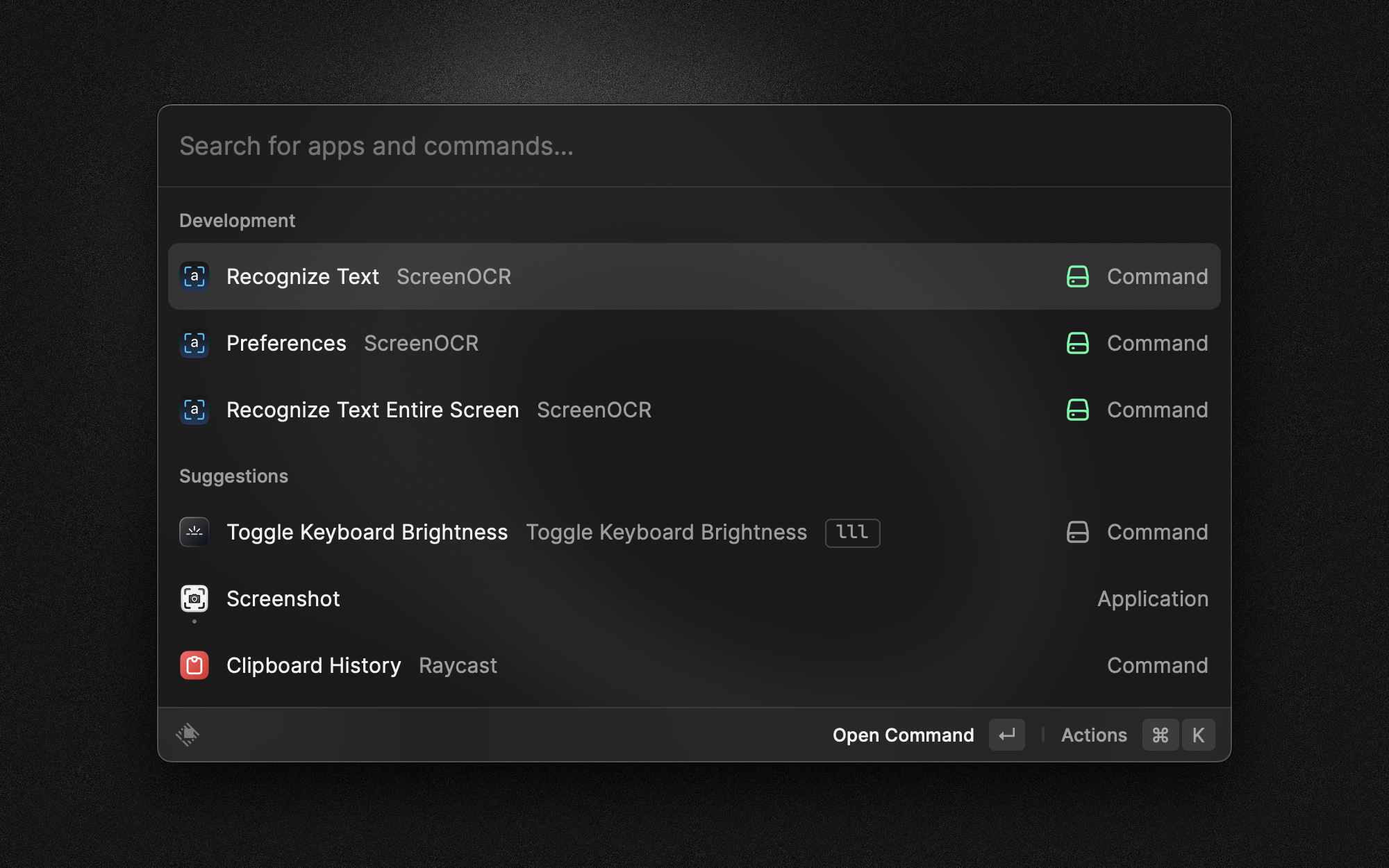The height and width of the screenshot is (868, 1389).
Task: Open the Screenshot application entry
Action: point(694,599)
